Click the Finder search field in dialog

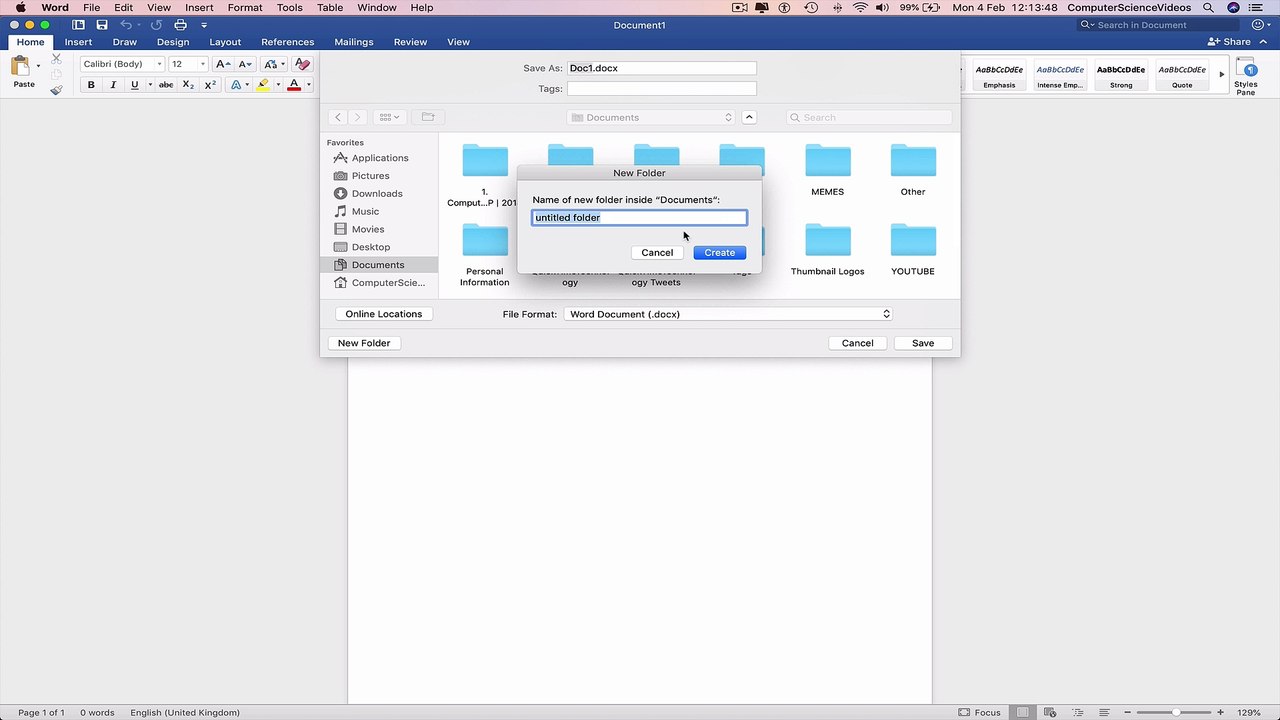869,117
